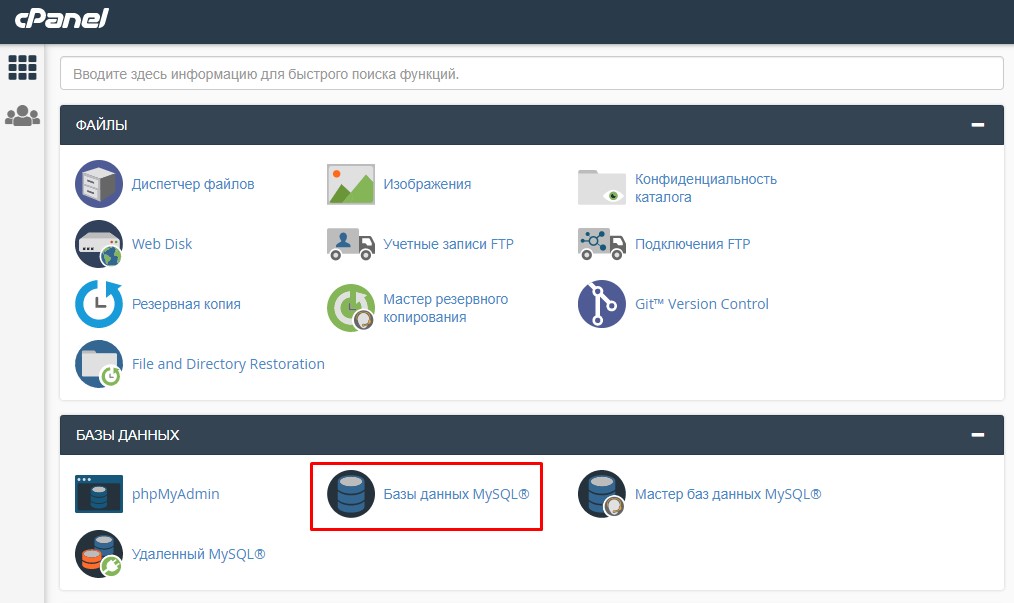Open Подключения FTP link
This screenshot has width=1014, height=603.
[x=692, y=244]
